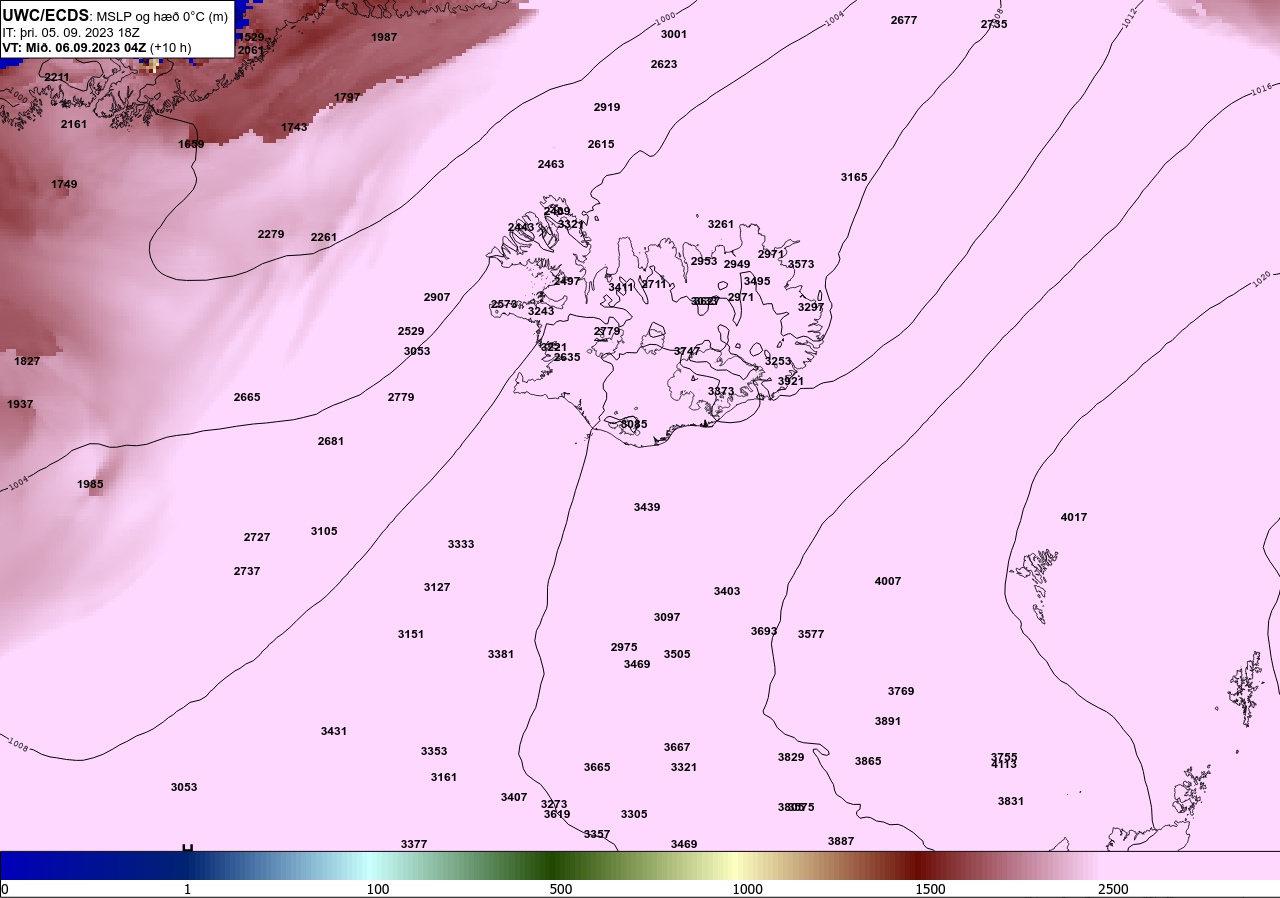Click the height value 3921 over Iceland
Screen dimensions: 1280x898
pyautogui.click(x=791, y=381)
